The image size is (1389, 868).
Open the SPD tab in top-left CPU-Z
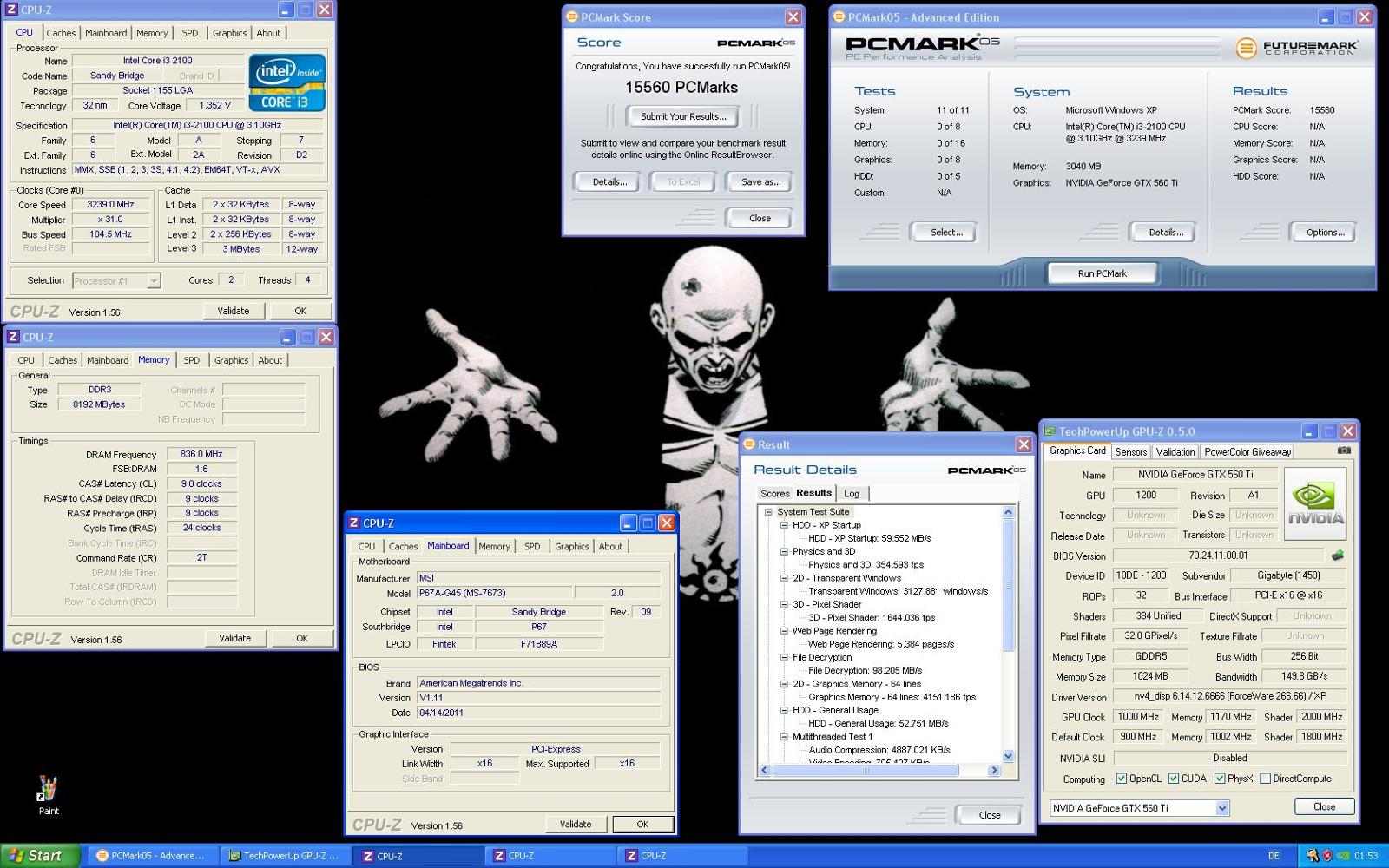point(190,33)
